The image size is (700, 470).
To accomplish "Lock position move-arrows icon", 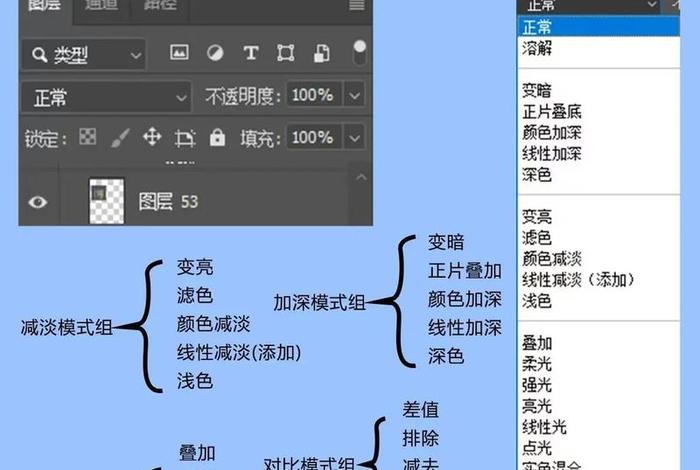I will pyautogui.click(x=152, y=137).
